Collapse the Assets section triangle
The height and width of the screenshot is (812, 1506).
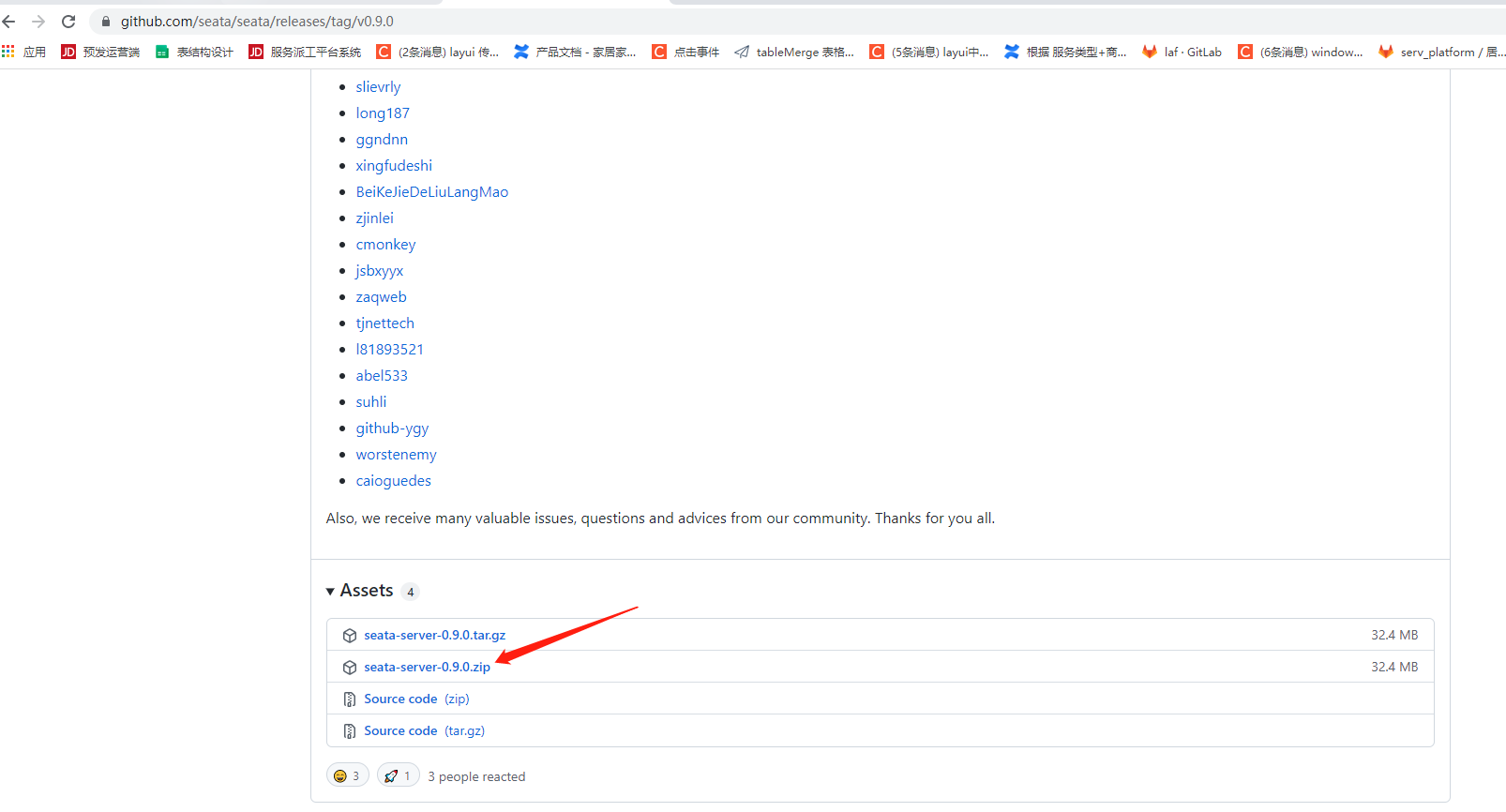coord(330,592)
